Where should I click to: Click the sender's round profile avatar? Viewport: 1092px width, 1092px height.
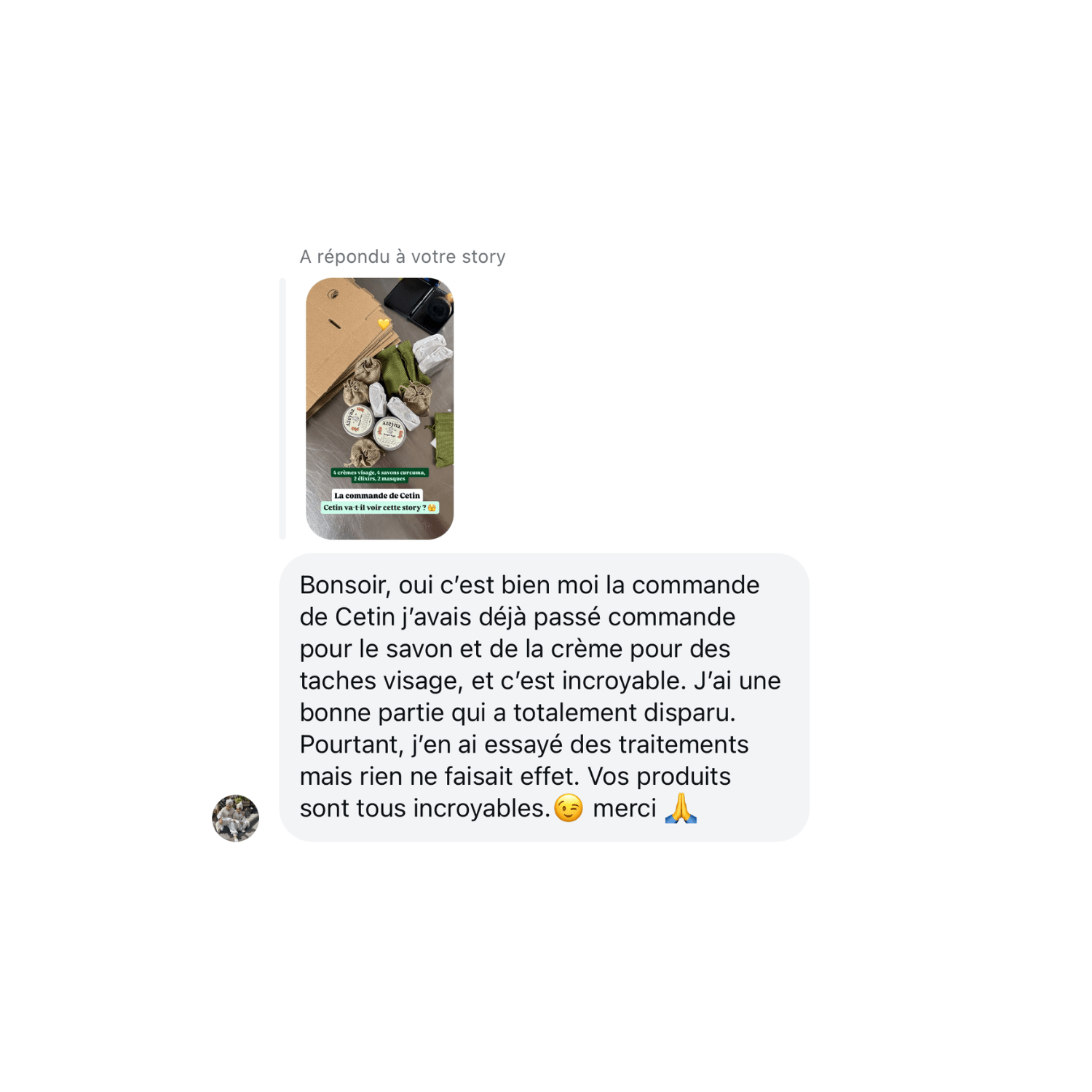click(x=235, y=818)
